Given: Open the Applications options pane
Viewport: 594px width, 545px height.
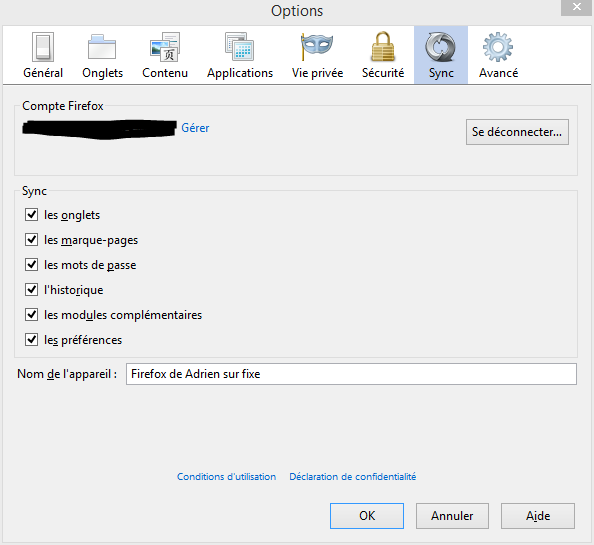Looking at the screenshot, I should (x=240, y=55).
